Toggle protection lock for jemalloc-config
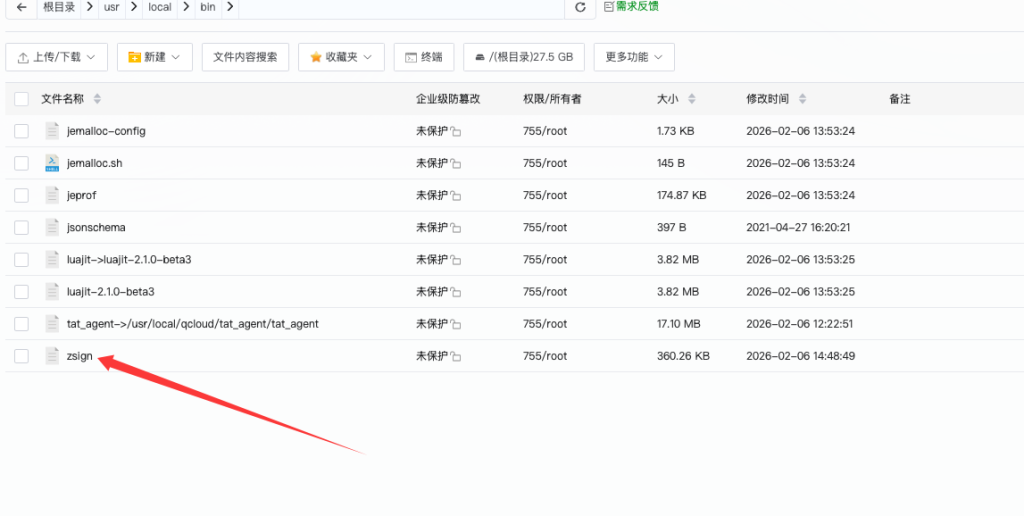1024x516 pixels. (456, 132)
